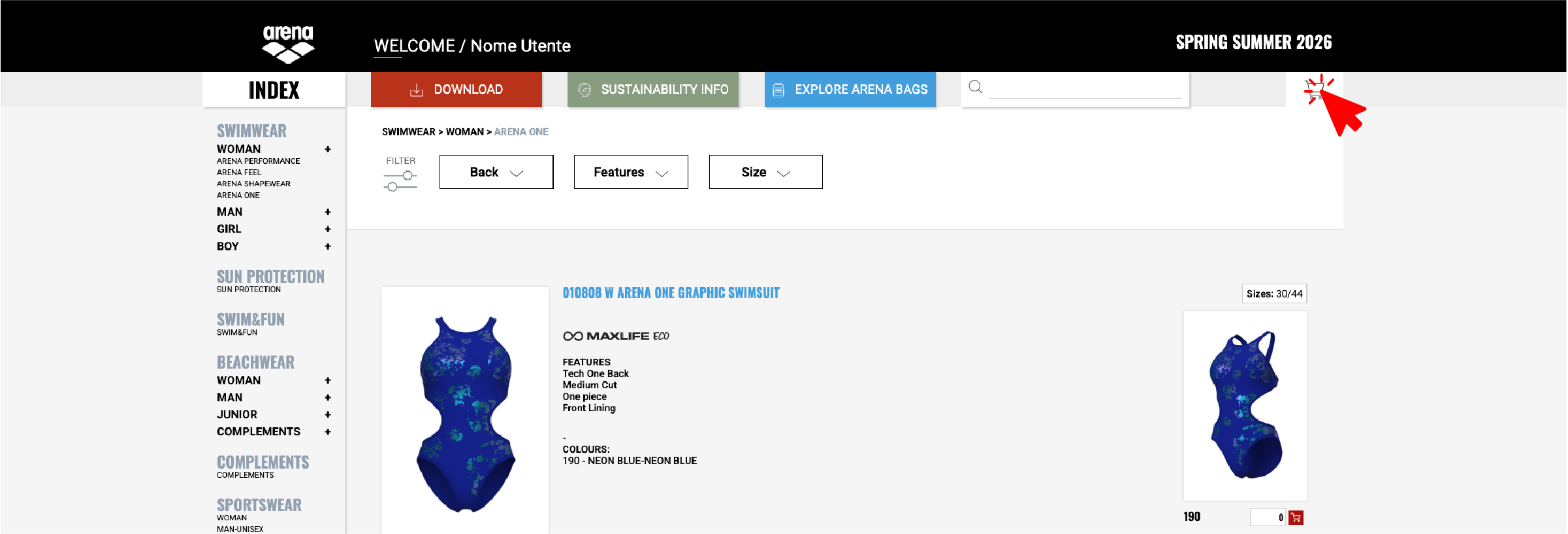Viewport: 1568px width, 534px height.
Task: Expand Swimwear MAN category
Action: 328,212
